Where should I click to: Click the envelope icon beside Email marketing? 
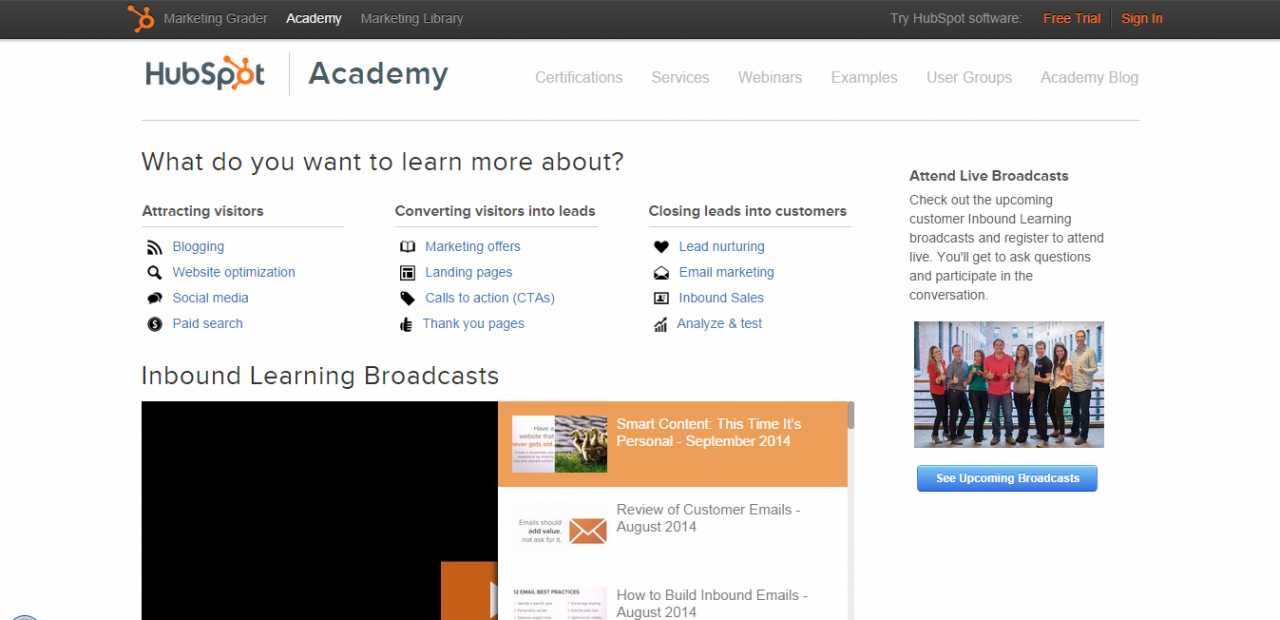pos(661,271)
